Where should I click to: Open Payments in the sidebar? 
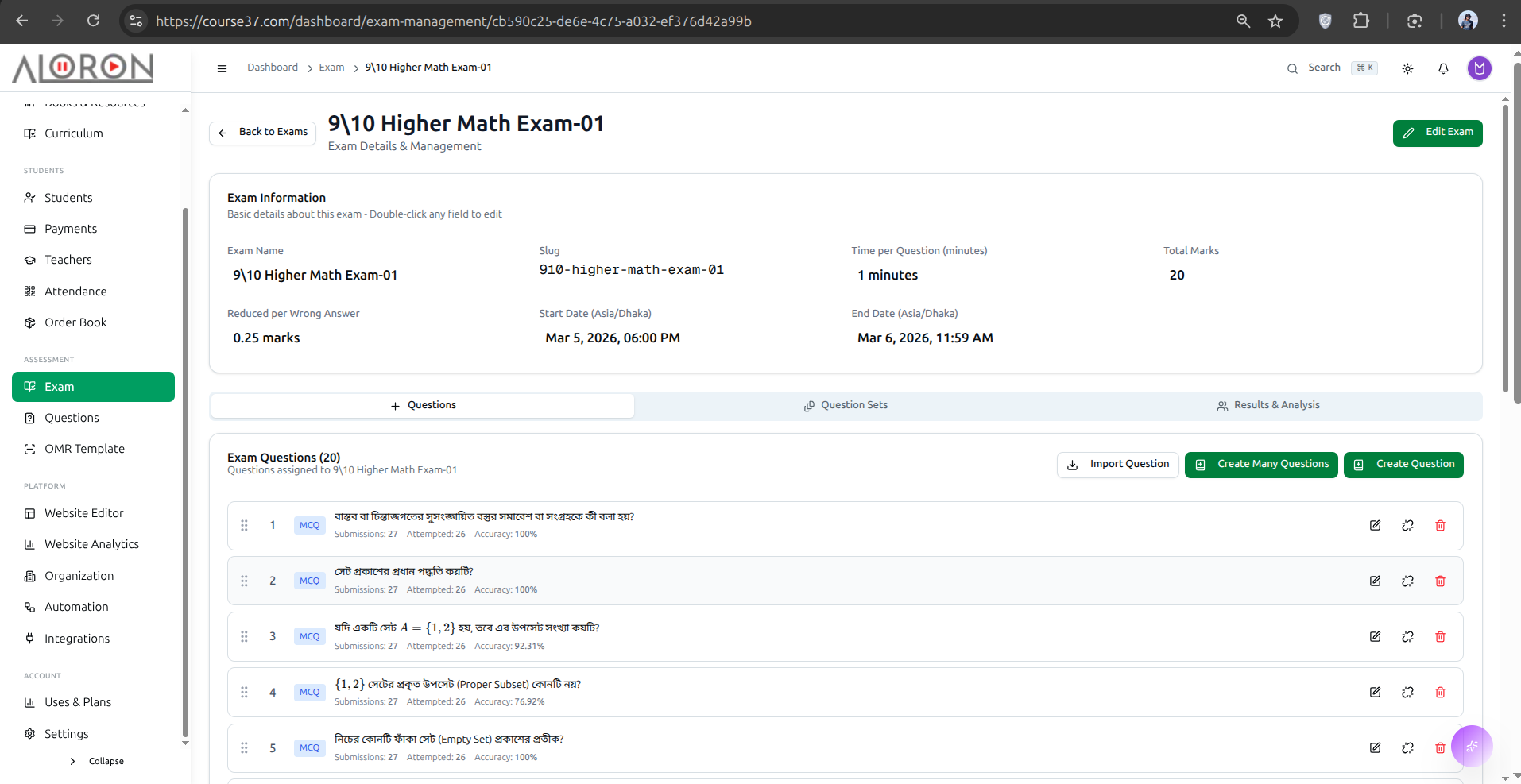pos(94,229)
